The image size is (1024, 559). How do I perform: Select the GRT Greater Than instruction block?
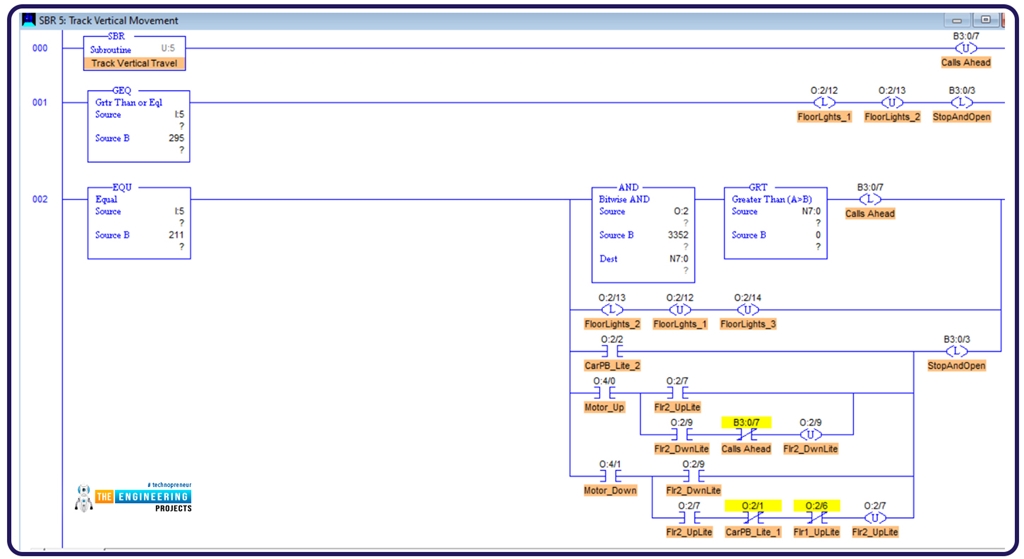tap(776, 223)
